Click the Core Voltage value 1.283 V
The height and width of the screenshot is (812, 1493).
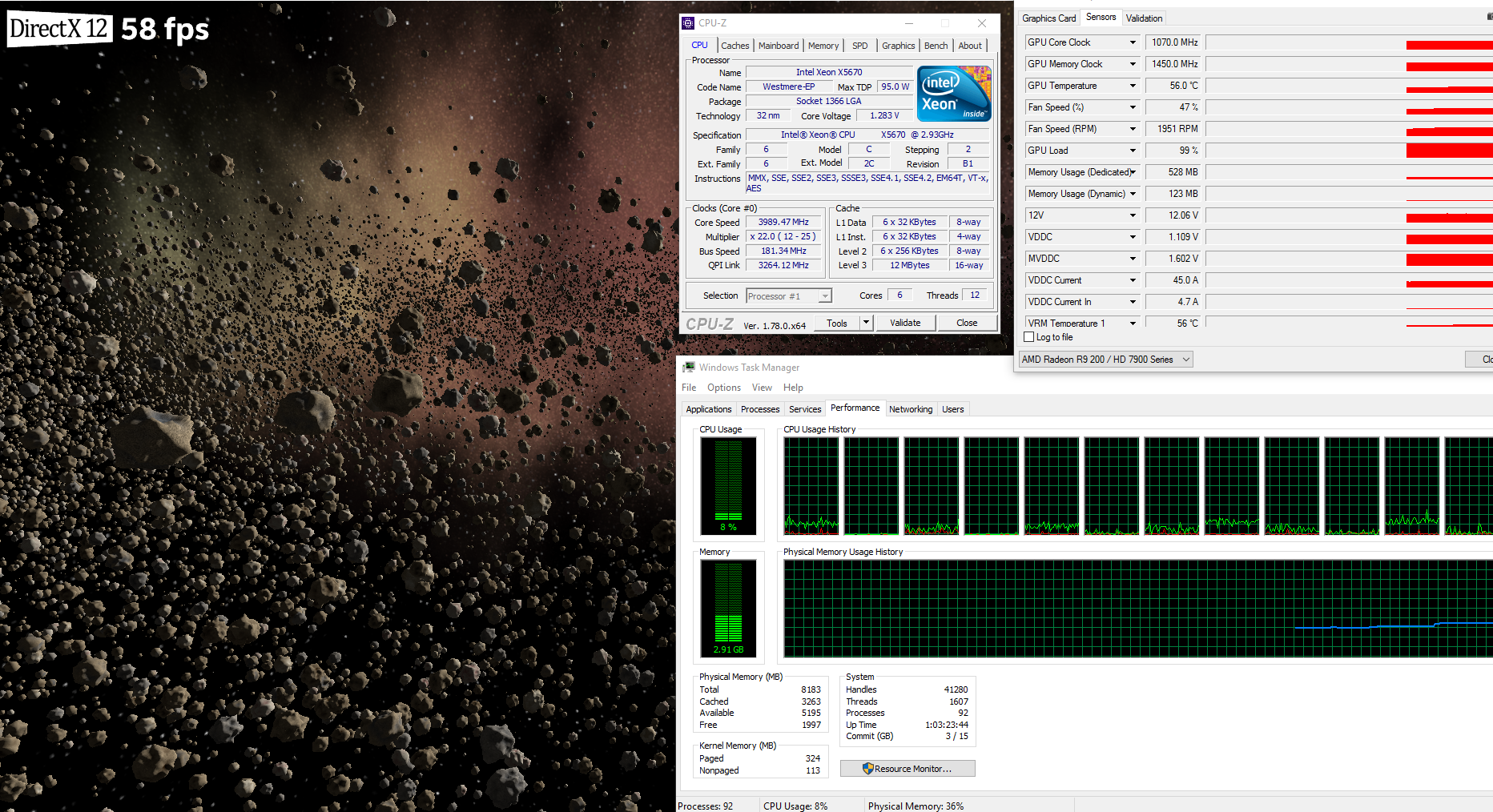884,115
